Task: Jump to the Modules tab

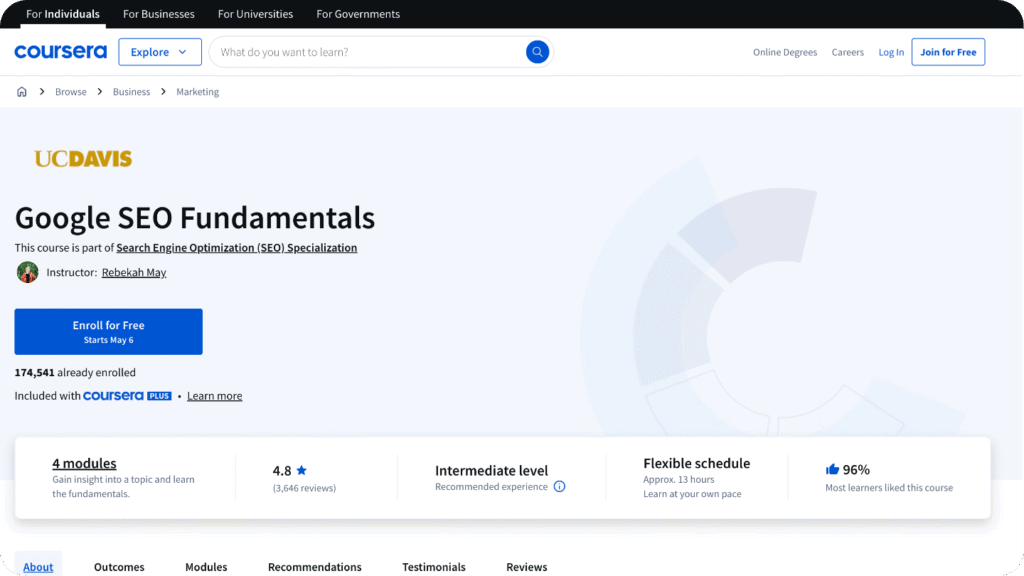Action: 206,566
